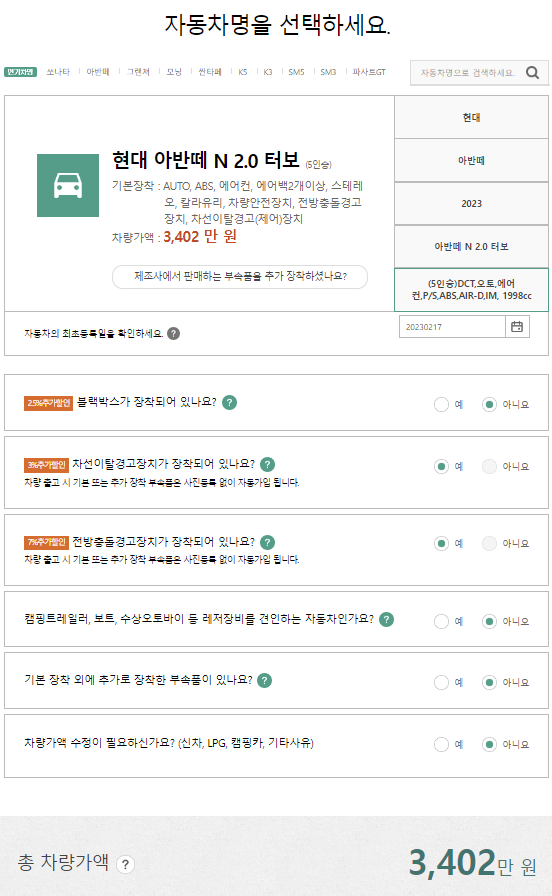The height and width of the screenshot is (896, 552).
Task: Click 제조사 부속품 추가 장착 button
Action: [x=240, y=277]
